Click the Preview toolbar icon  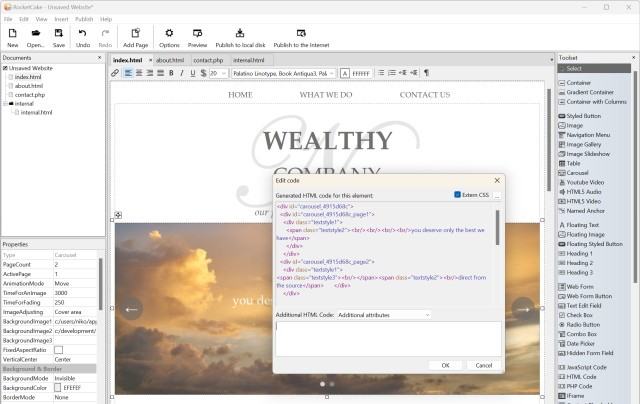[x=197, y=37]
